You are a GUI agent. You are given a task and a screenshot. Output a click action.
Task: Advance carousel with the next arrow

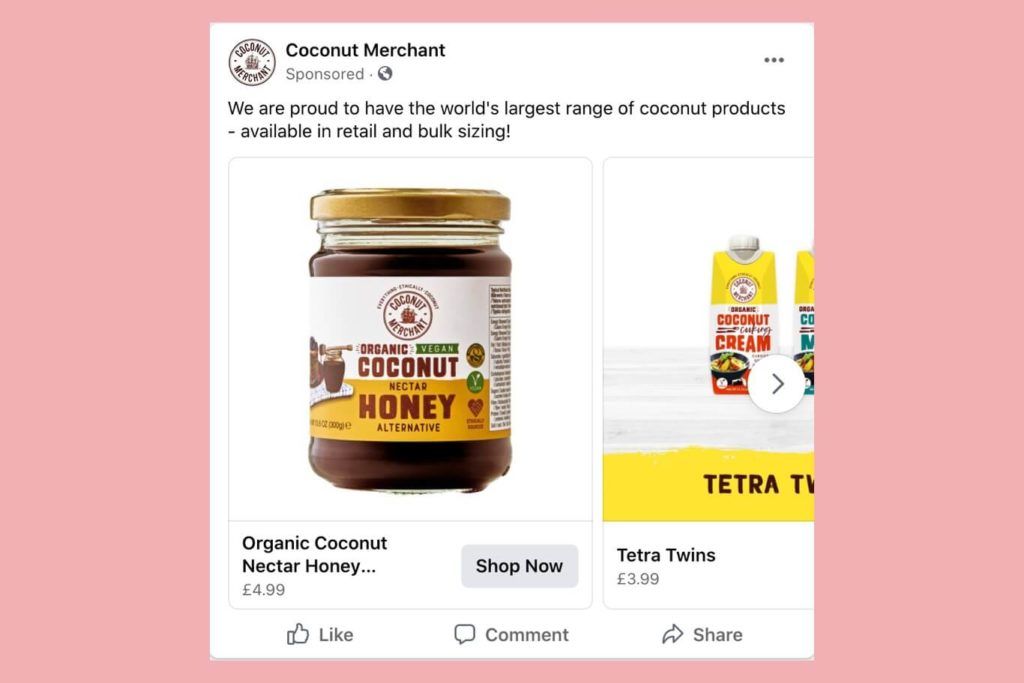(776, 384)
